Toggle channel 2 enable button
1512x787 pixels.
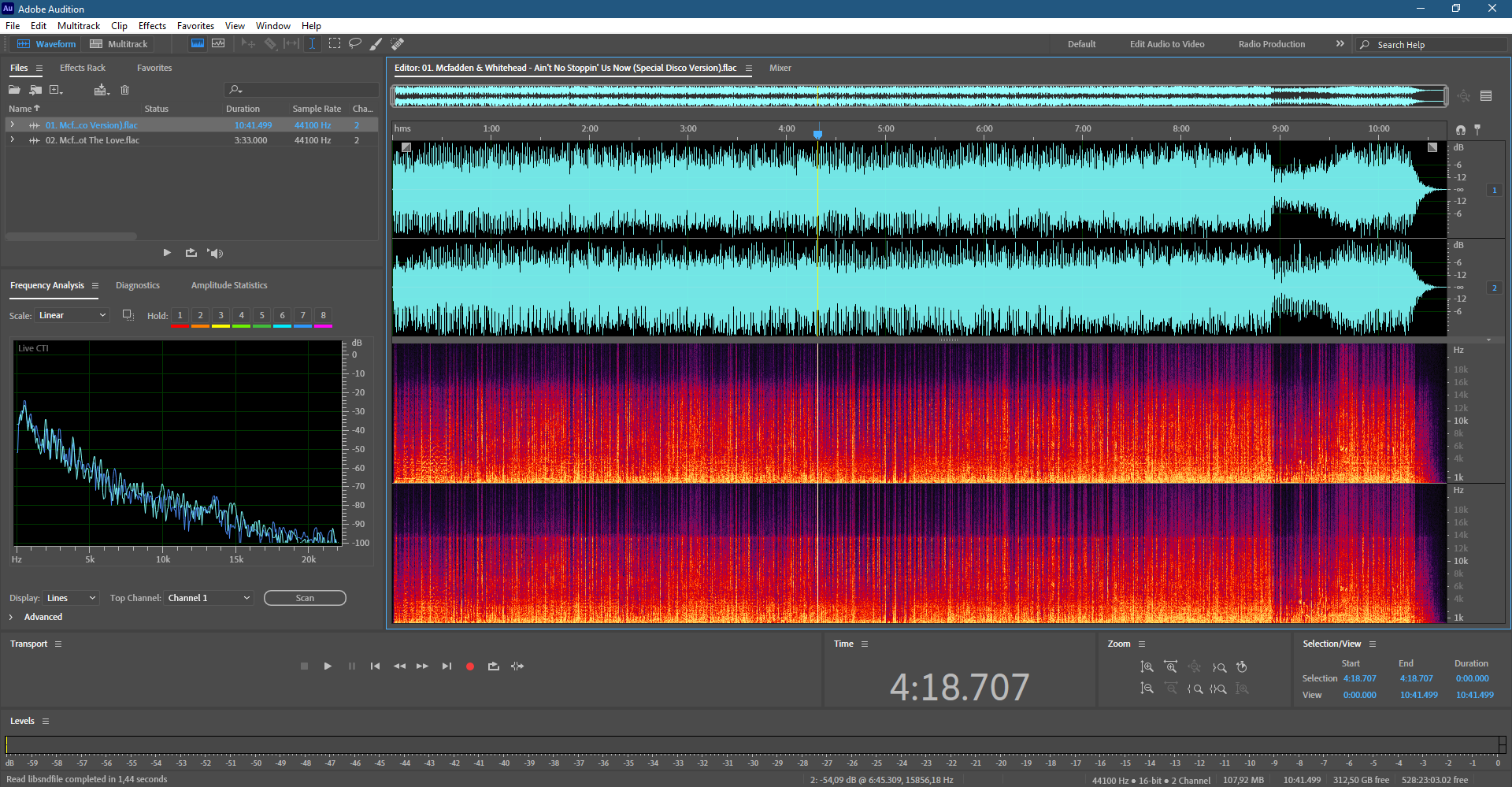[x=1494, y=288]
